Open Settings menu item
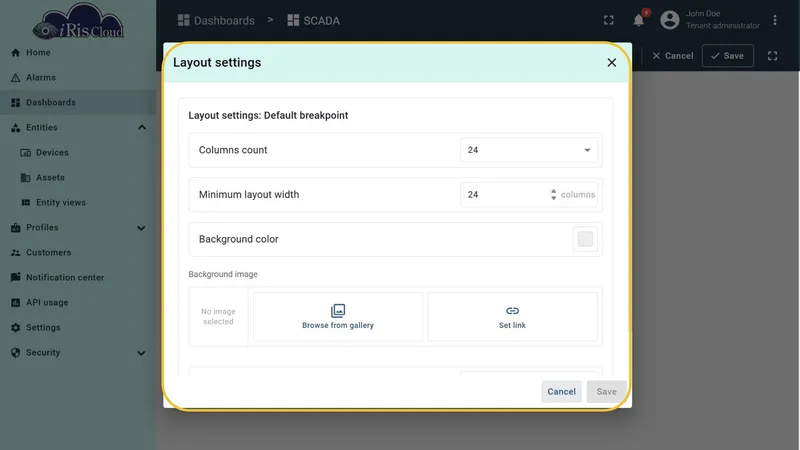This screenshot has width=800, height=450. pos(78,328)
